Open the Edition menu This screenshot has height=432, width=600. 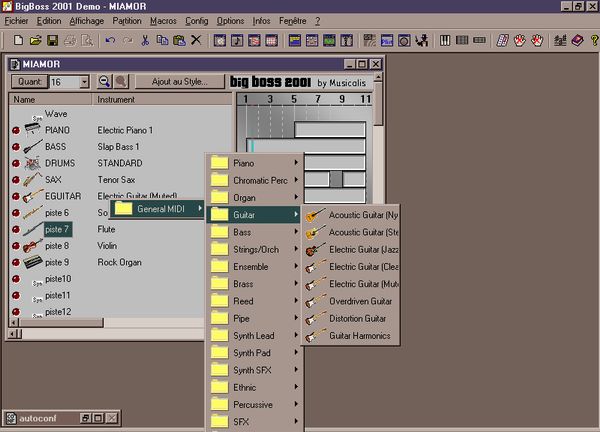tap(49, 21)
